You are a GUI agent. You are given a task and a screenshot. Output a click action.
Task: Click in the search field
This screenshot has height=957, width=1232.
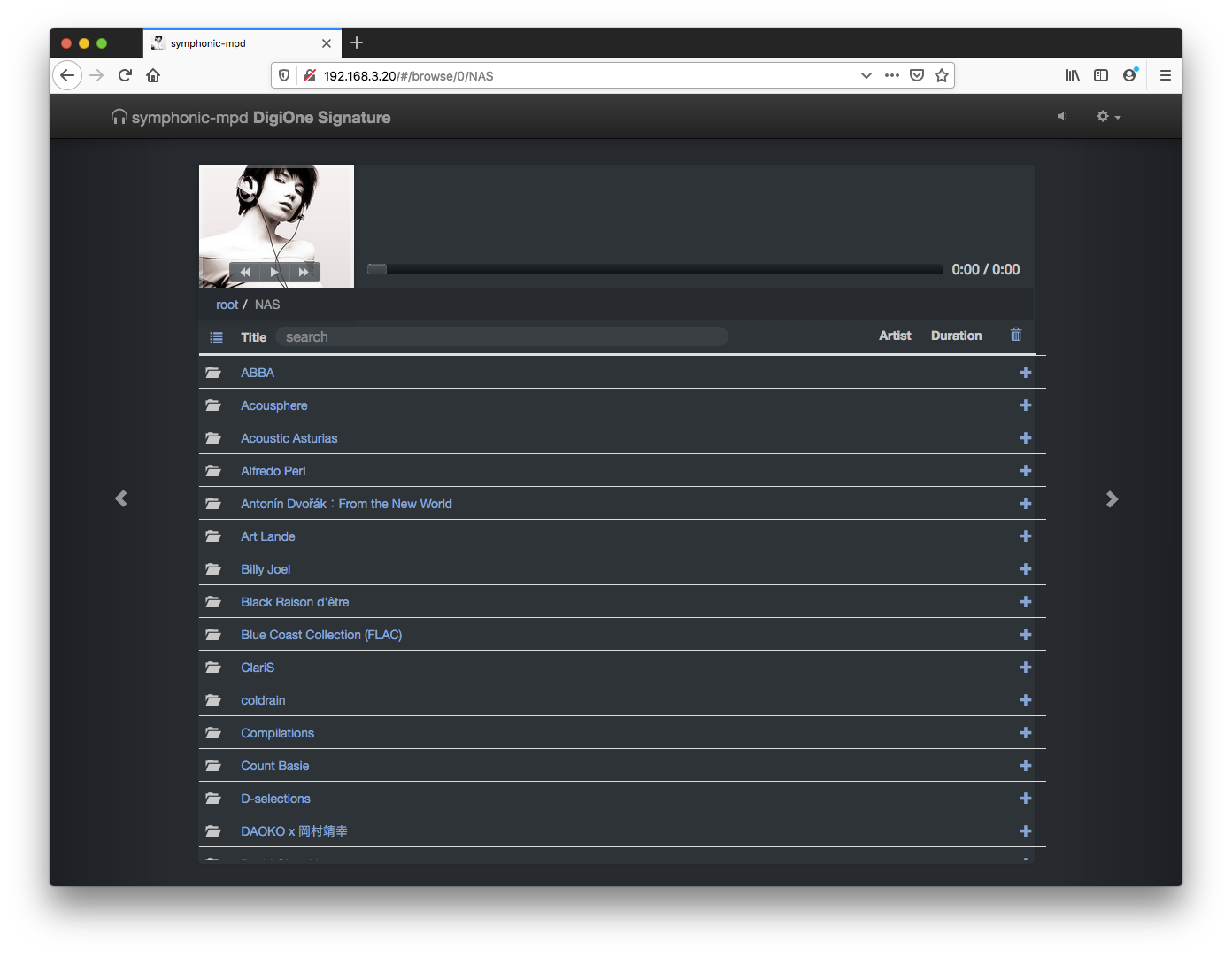coord(501,337)
